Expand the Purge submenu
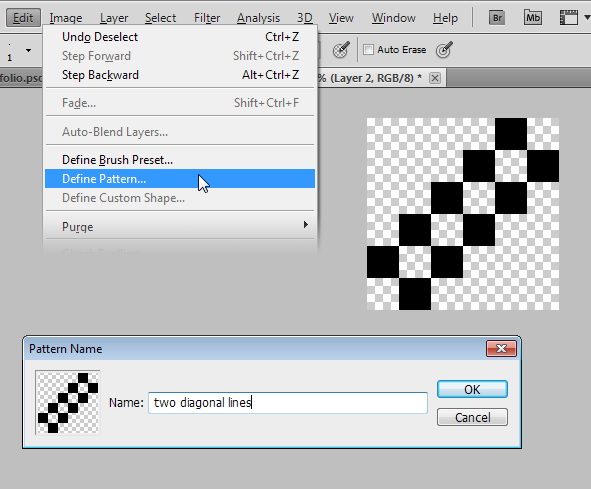 pyautogui.click(x=180, y=227)
